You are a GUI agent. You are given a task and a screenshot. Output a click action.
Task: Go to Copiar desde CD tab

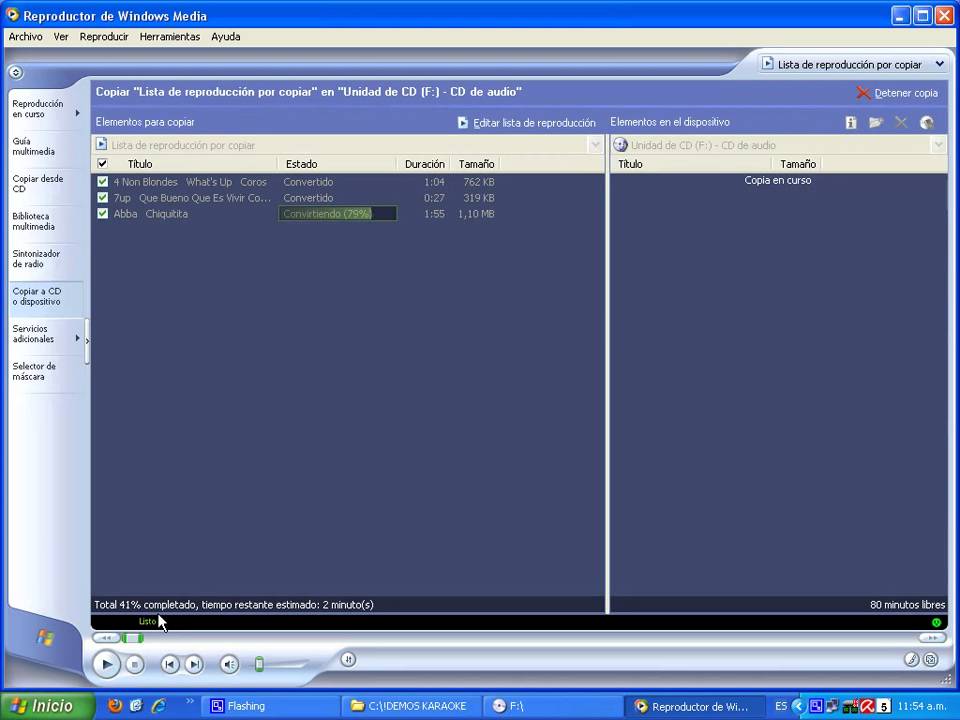(x=46, y=184)
